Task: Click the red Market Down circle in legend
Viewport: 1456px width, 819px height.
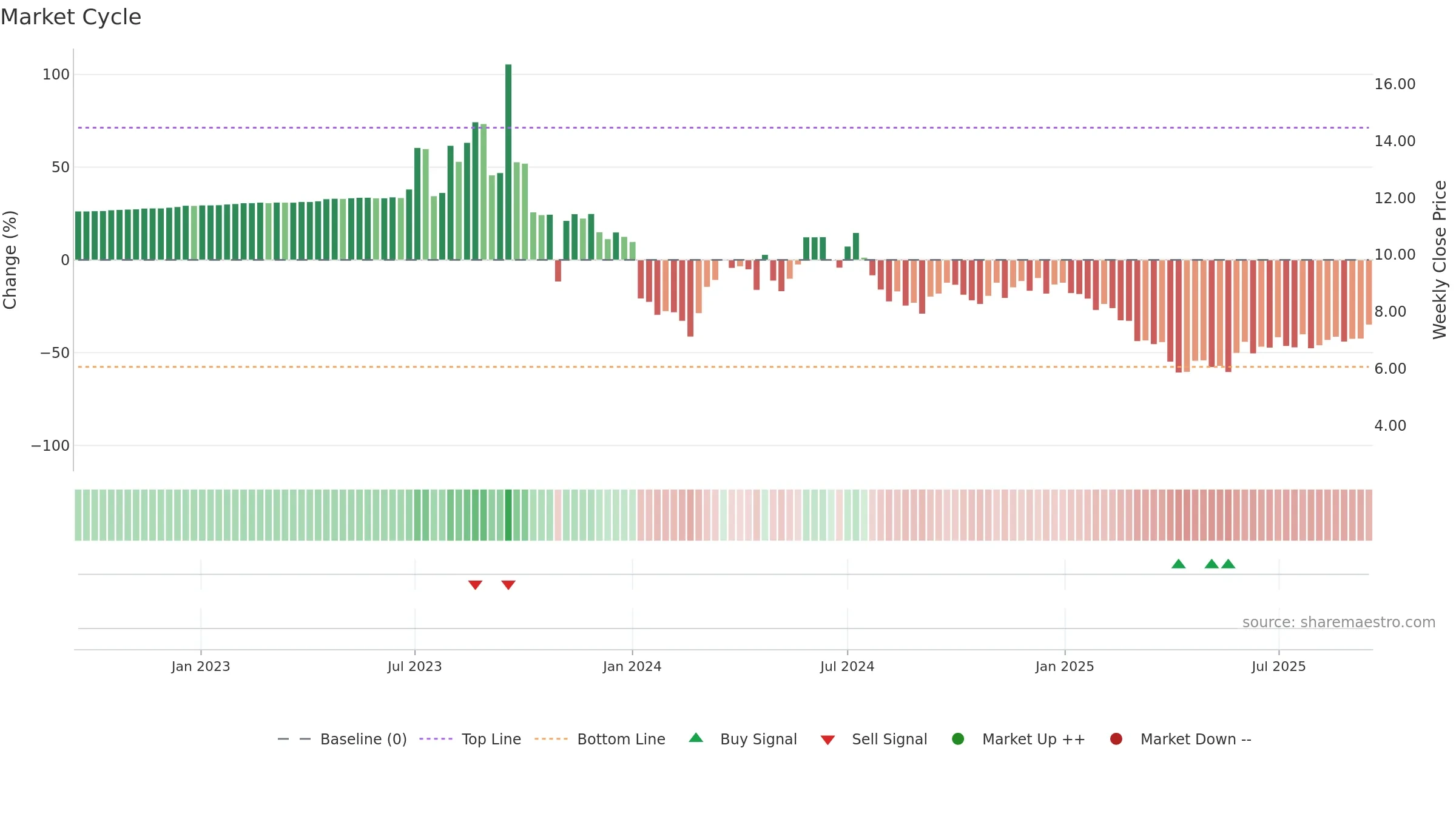Action: (1116, 739)
